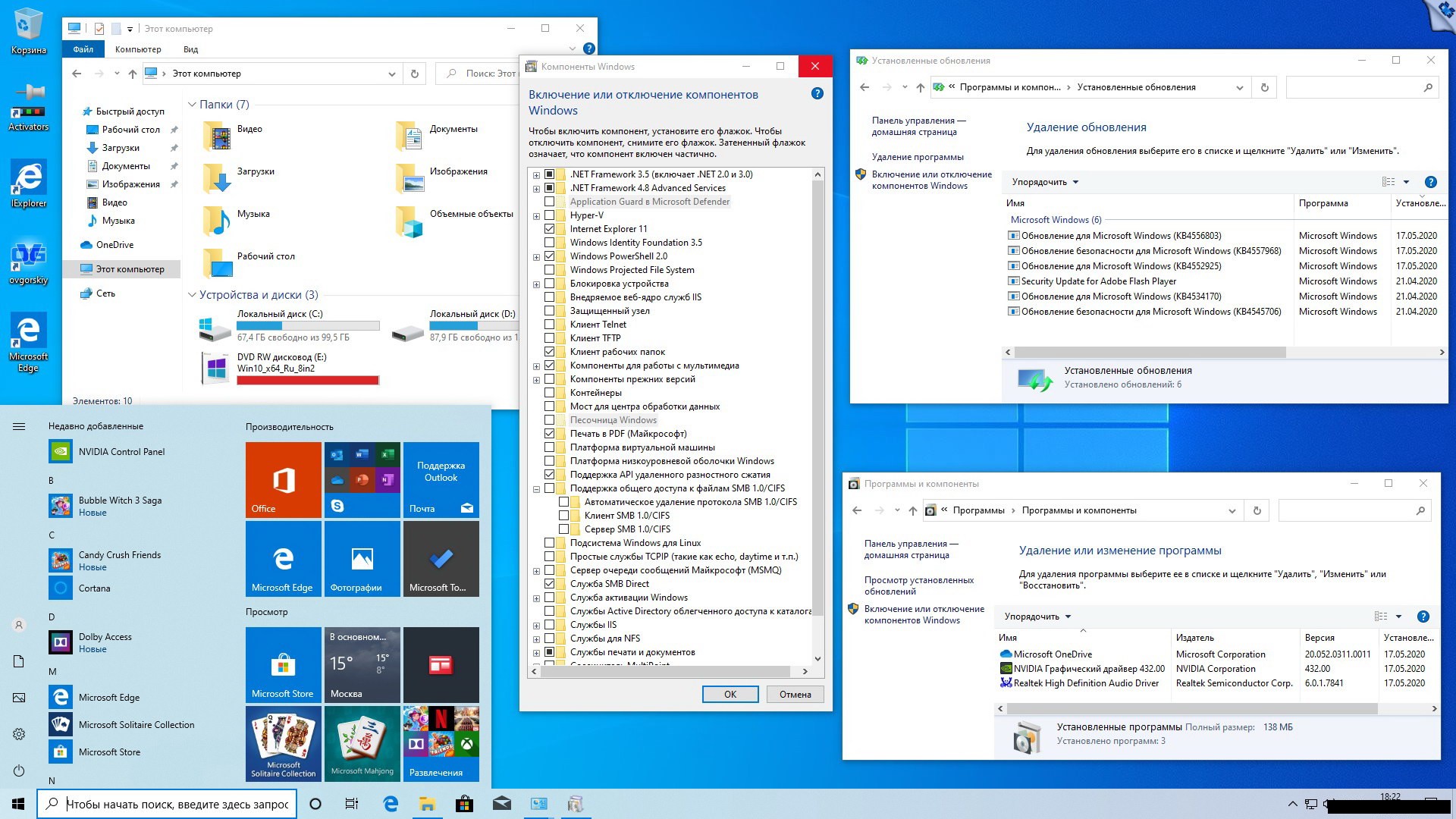Open File Explorer from the taskbar
1456x819 pixels.
point(426,804)
